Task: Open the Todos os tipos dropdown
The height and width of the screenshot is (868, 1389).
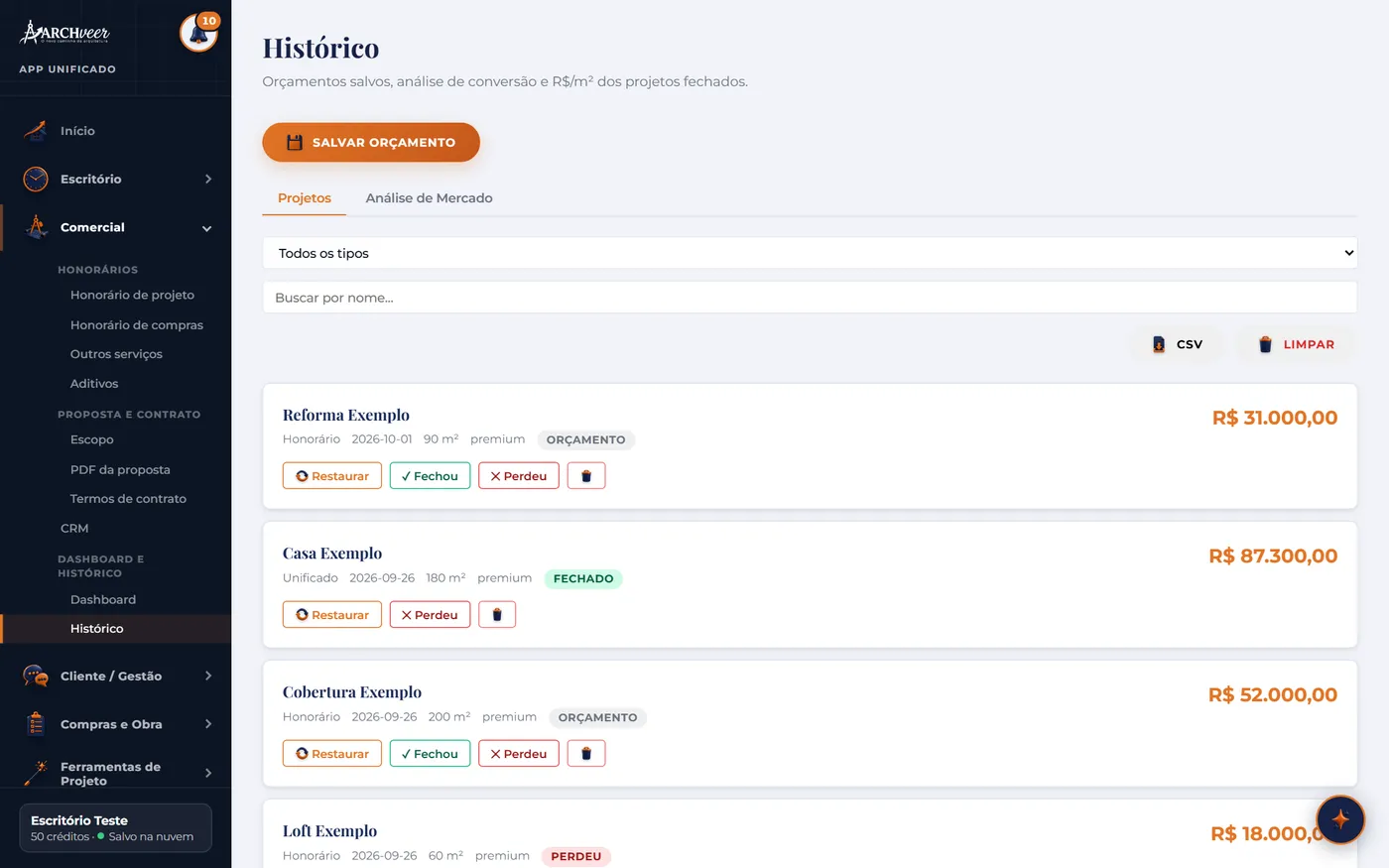Action: (x=810, y=253)
